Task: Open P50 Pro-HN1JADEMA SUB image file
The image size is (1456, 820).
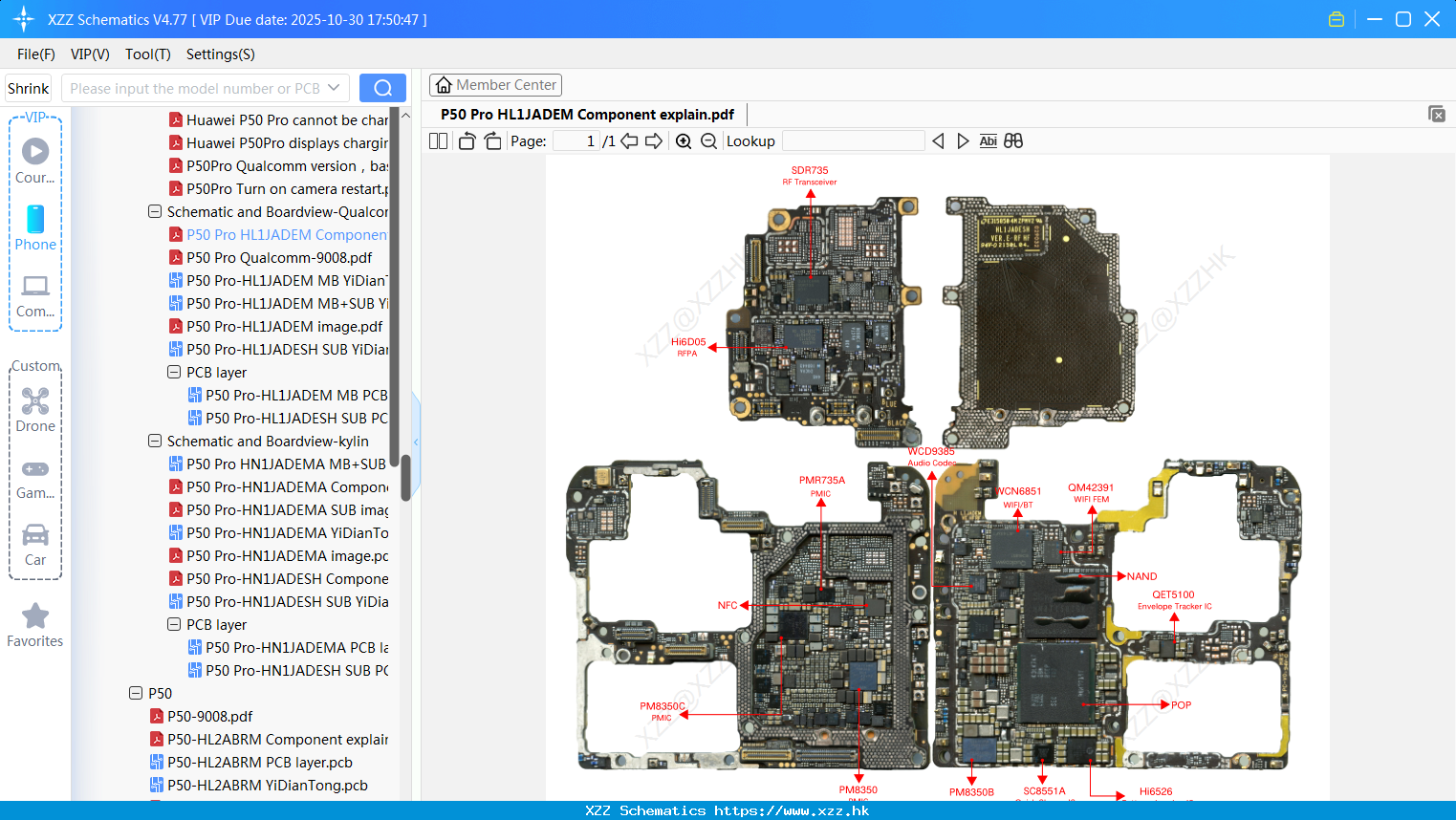Action: [x=278, y=509]
